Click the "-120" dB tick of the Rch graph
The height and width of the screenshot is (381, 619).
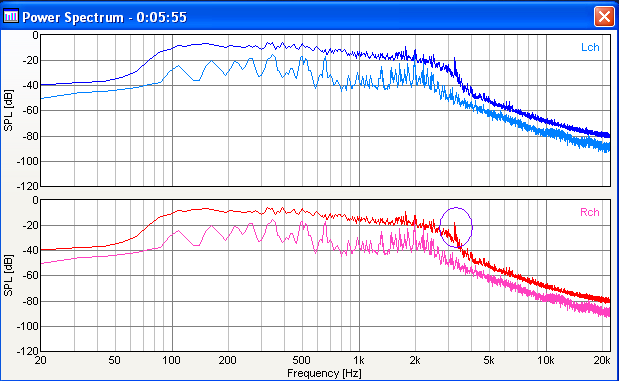pos(27,351)
